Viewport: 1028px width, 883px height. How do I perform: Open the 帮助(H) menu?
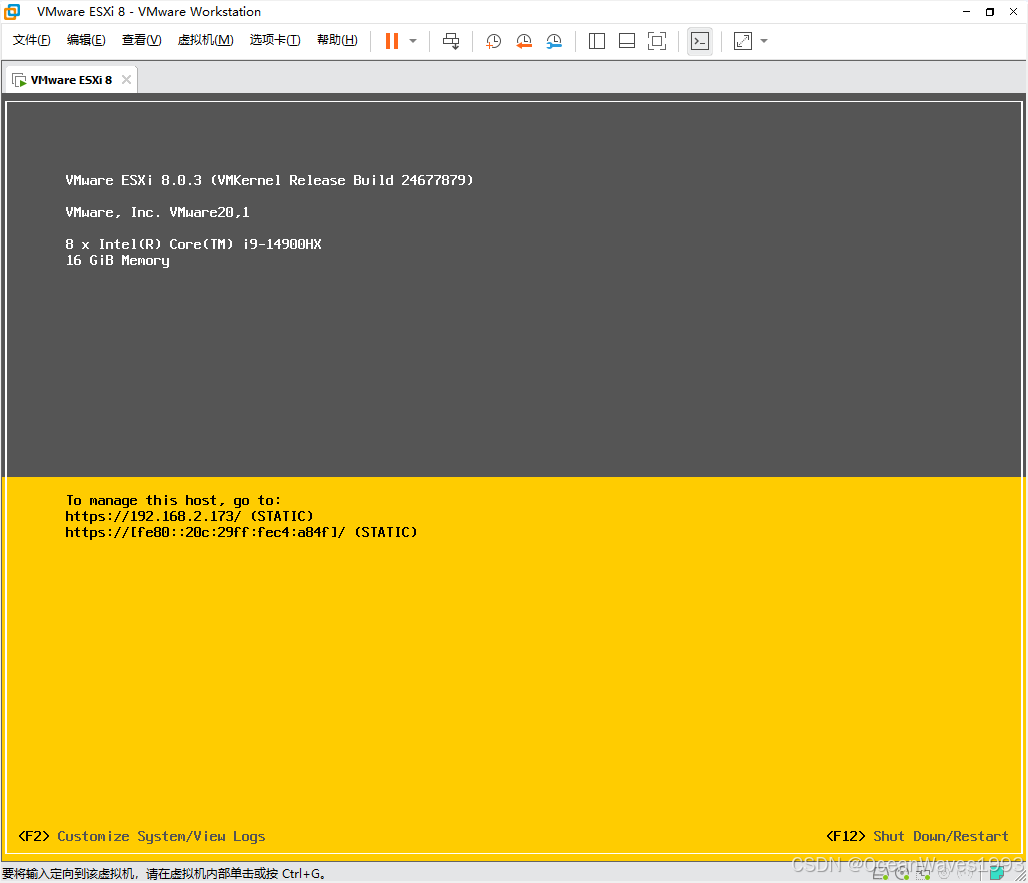pyautogui.click(x=337, y=40)
